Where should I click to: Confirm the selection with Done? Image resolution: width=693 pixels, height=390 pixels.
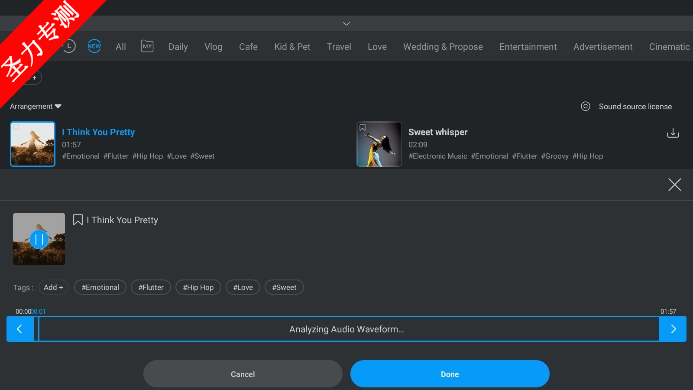point(450,374)
